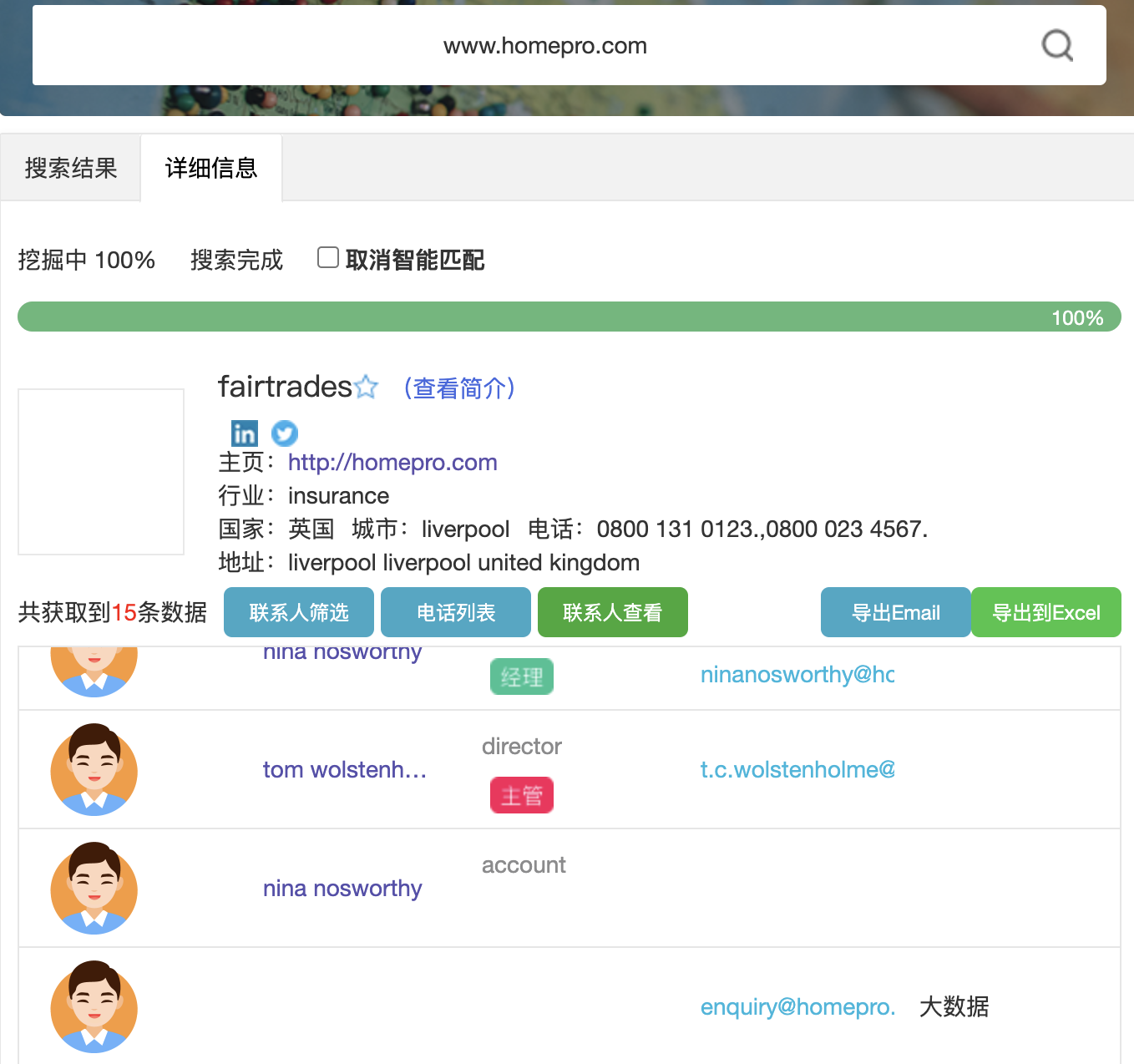Select the 详细信息 tab

(x=211, y=168)
